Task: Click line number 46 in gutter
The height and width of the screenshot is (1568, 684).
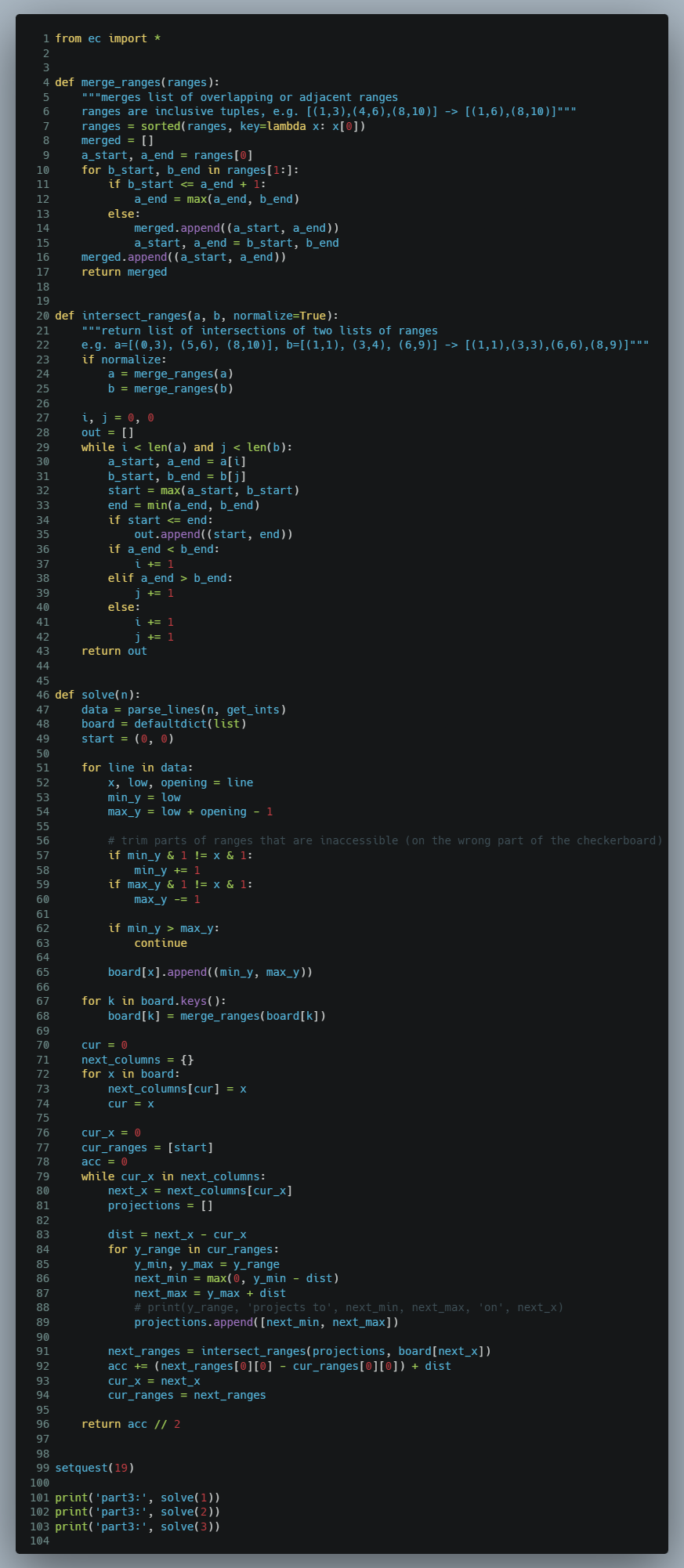Action: (42, 695)
